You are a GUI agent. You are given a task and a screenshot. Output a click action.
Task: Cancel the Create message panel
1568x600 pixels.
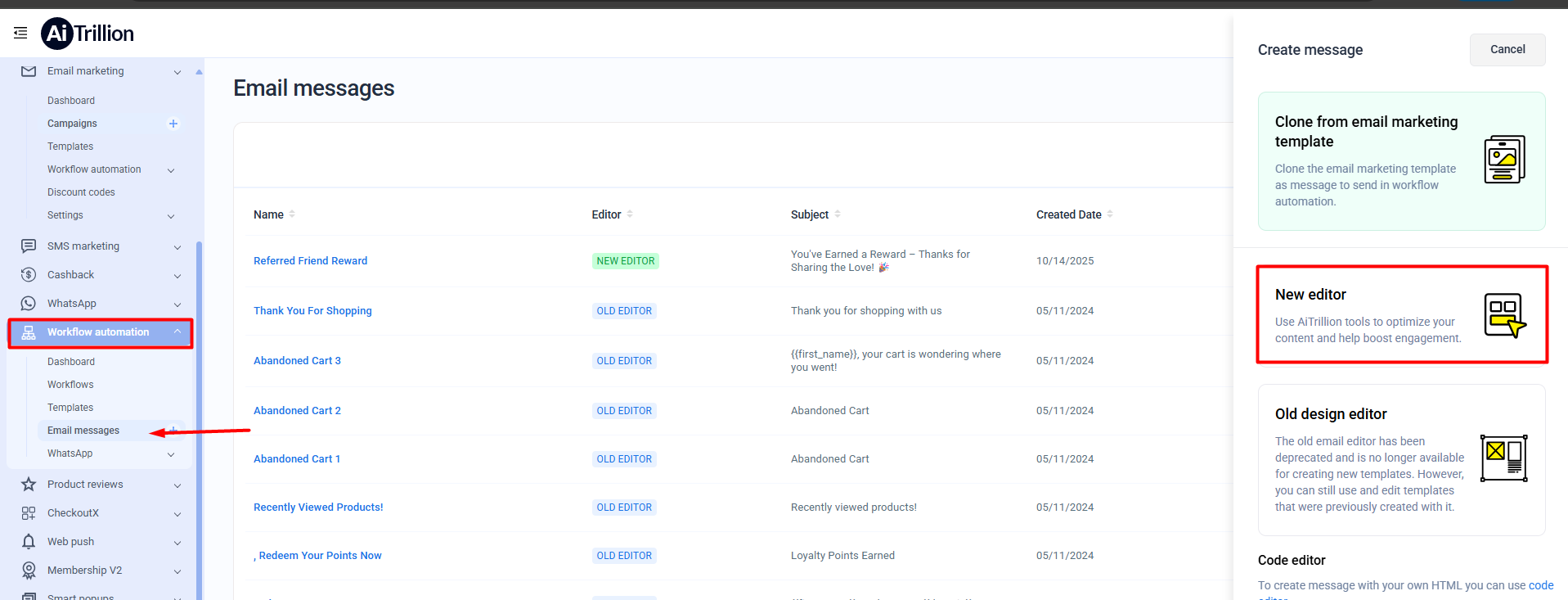[1507, 50]
